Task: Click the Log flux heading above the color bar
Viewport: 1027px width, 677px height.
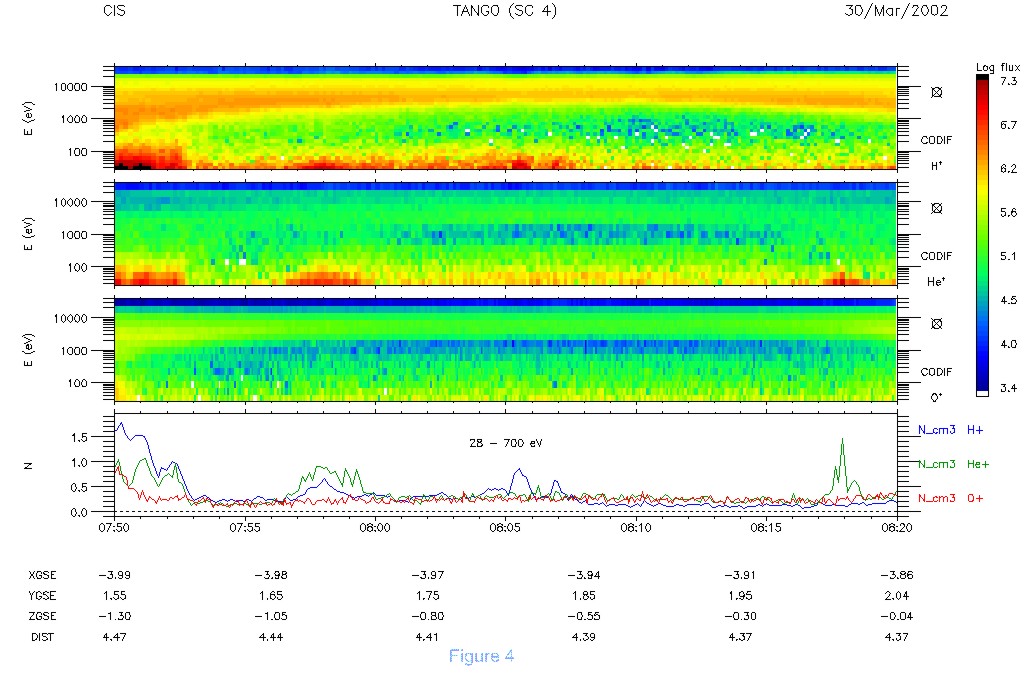Action: [998, 67]
